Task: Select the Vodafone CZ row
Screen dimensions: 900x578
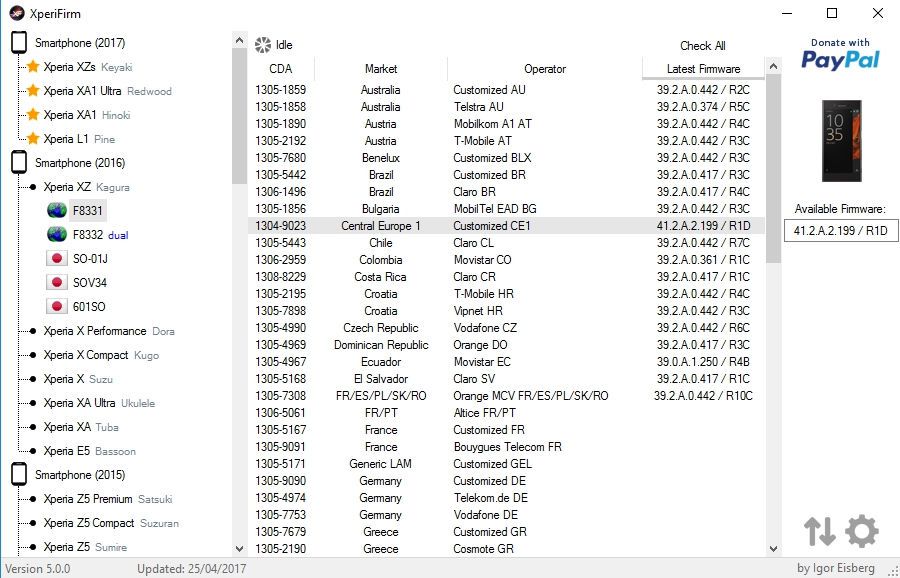Action: point(507,328)
